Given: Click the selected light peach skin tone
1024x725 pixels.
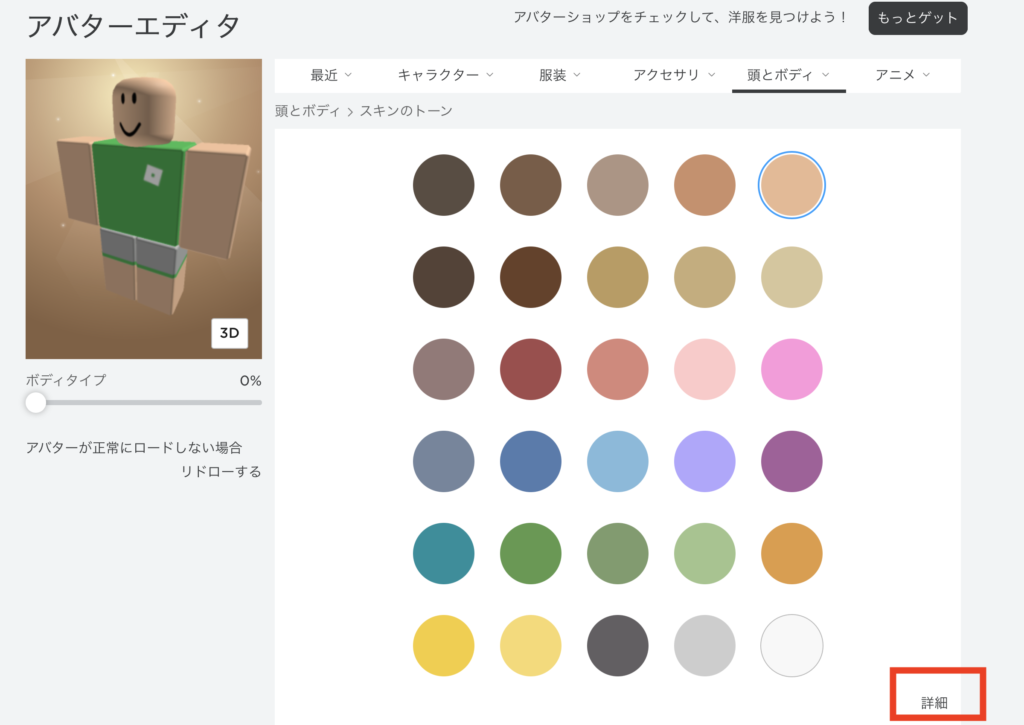Looking at the screenshot, I should [x=792, y=185].
